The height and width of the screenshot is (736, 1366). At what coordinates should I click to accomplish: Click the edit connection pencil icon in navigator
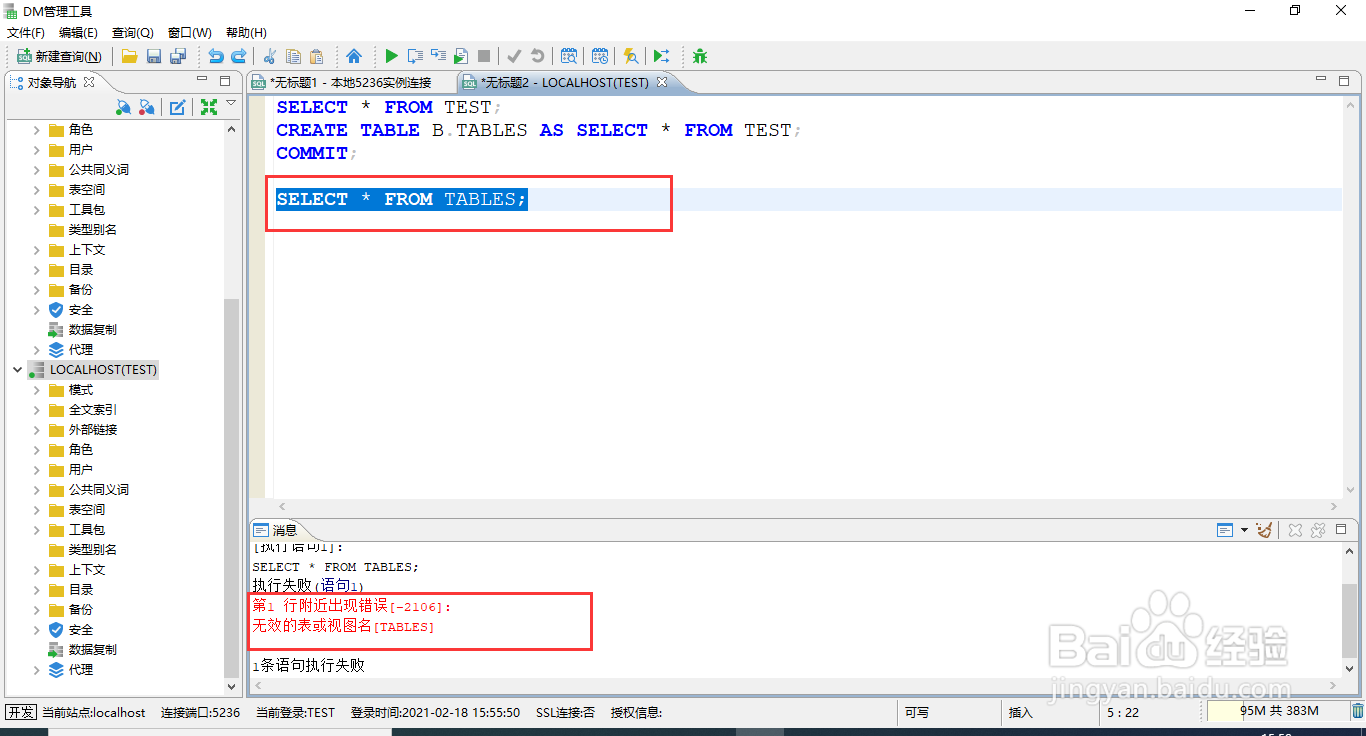coord(177,107)
